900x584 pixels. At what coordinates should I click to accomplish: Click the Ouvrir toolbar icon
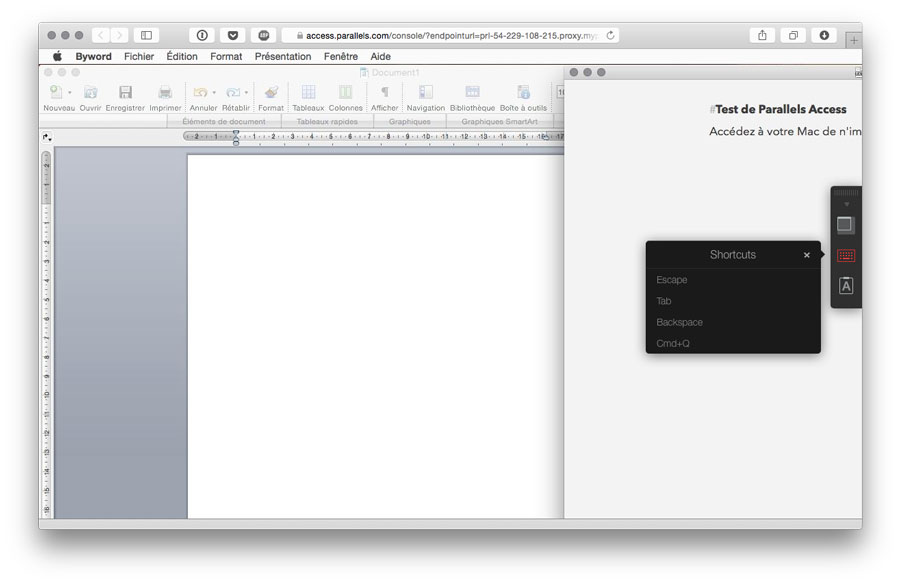coord(90,92)
